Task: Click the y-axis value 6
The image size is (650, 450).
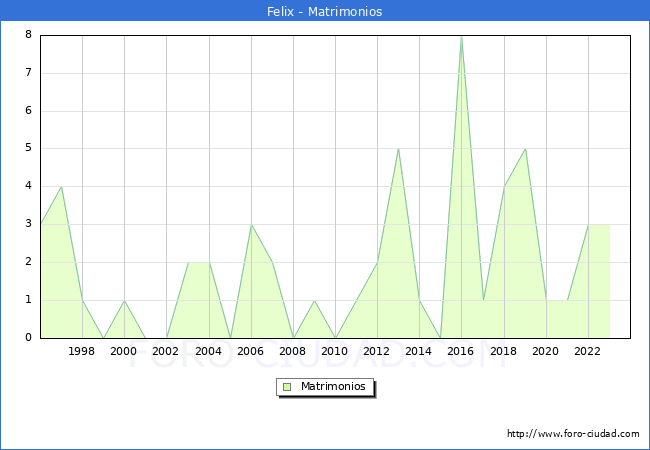Action: click(28, 110)
